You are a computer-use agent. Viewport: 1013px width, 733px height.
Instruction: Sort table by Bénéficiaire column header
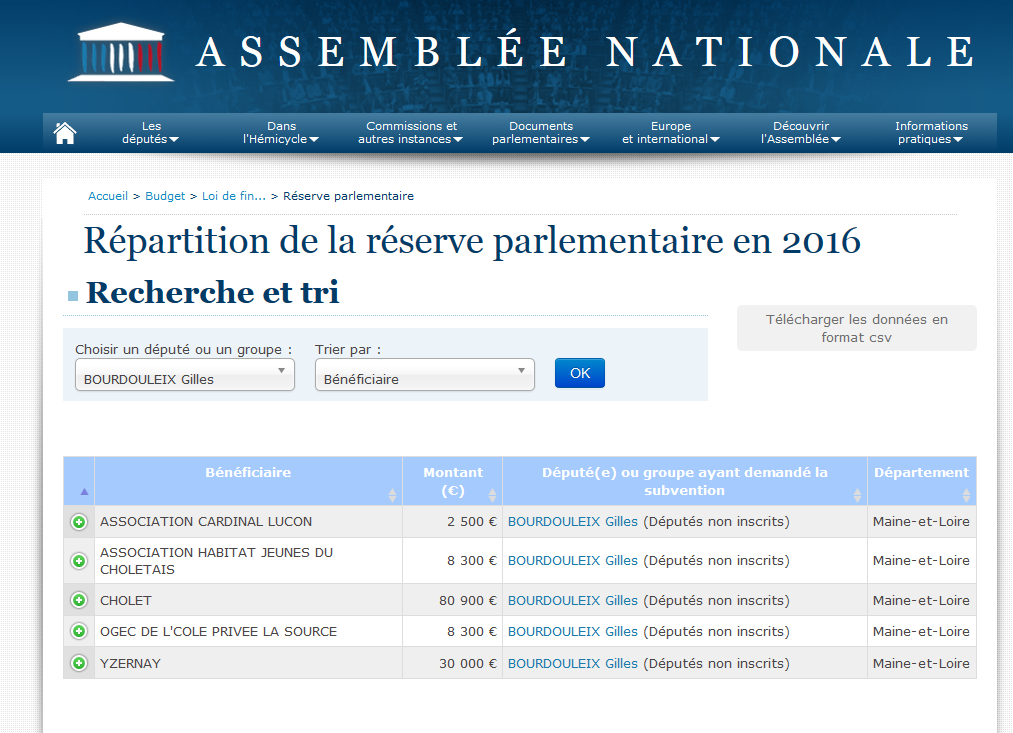point(248,473)
